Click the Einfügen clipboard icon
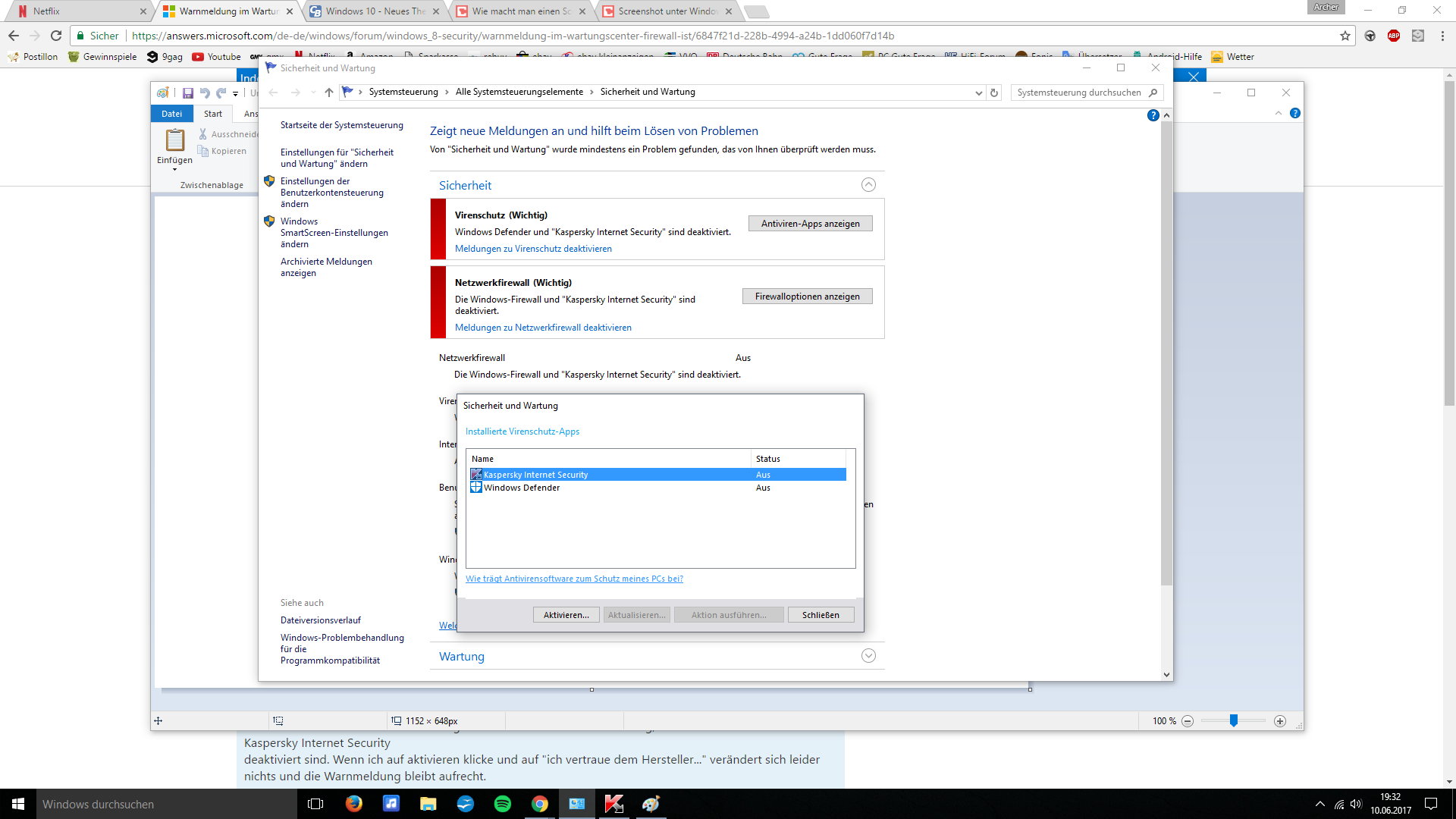Screen dimensions: 1456x819 [x=174, y=140]
